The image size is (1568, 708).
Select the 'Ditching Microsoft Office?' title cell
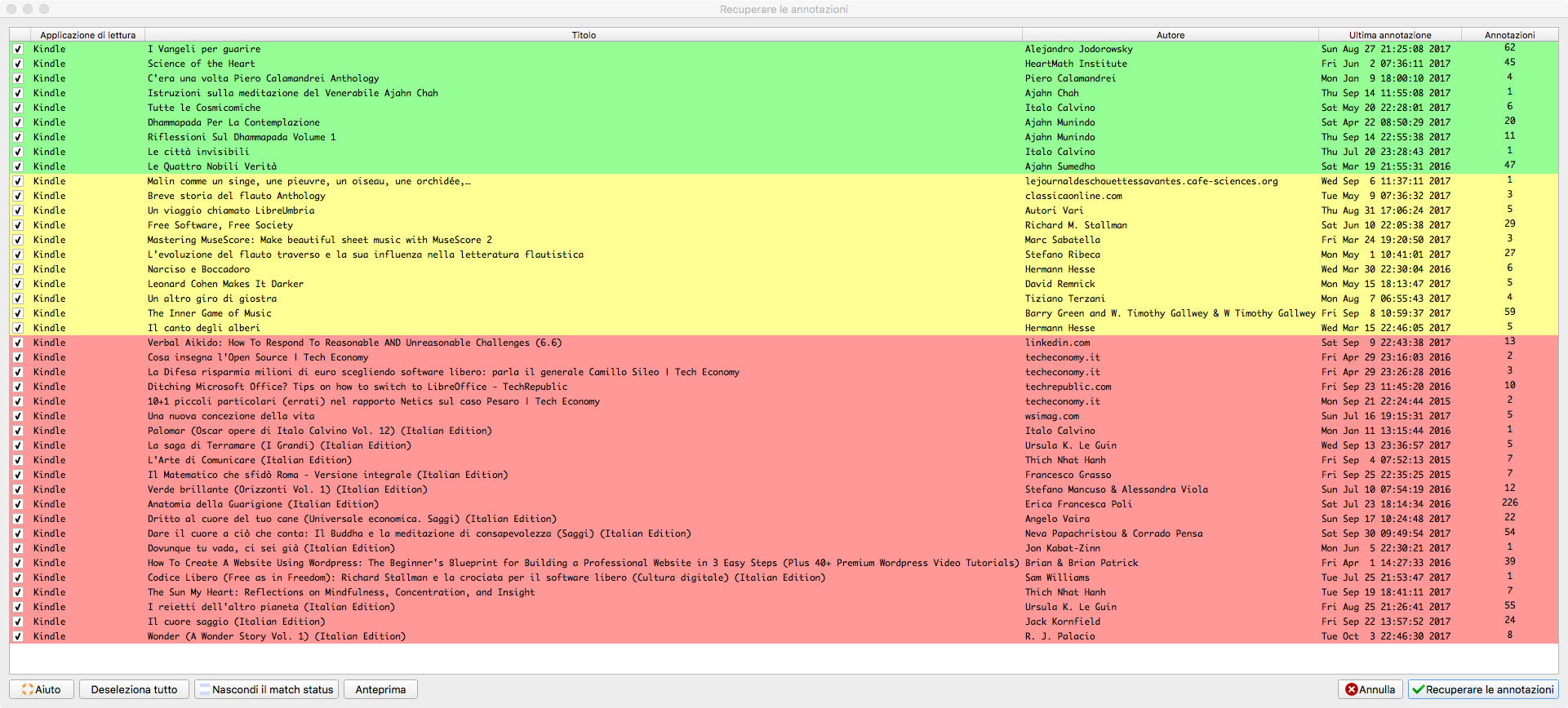click(x=358, y=387)
